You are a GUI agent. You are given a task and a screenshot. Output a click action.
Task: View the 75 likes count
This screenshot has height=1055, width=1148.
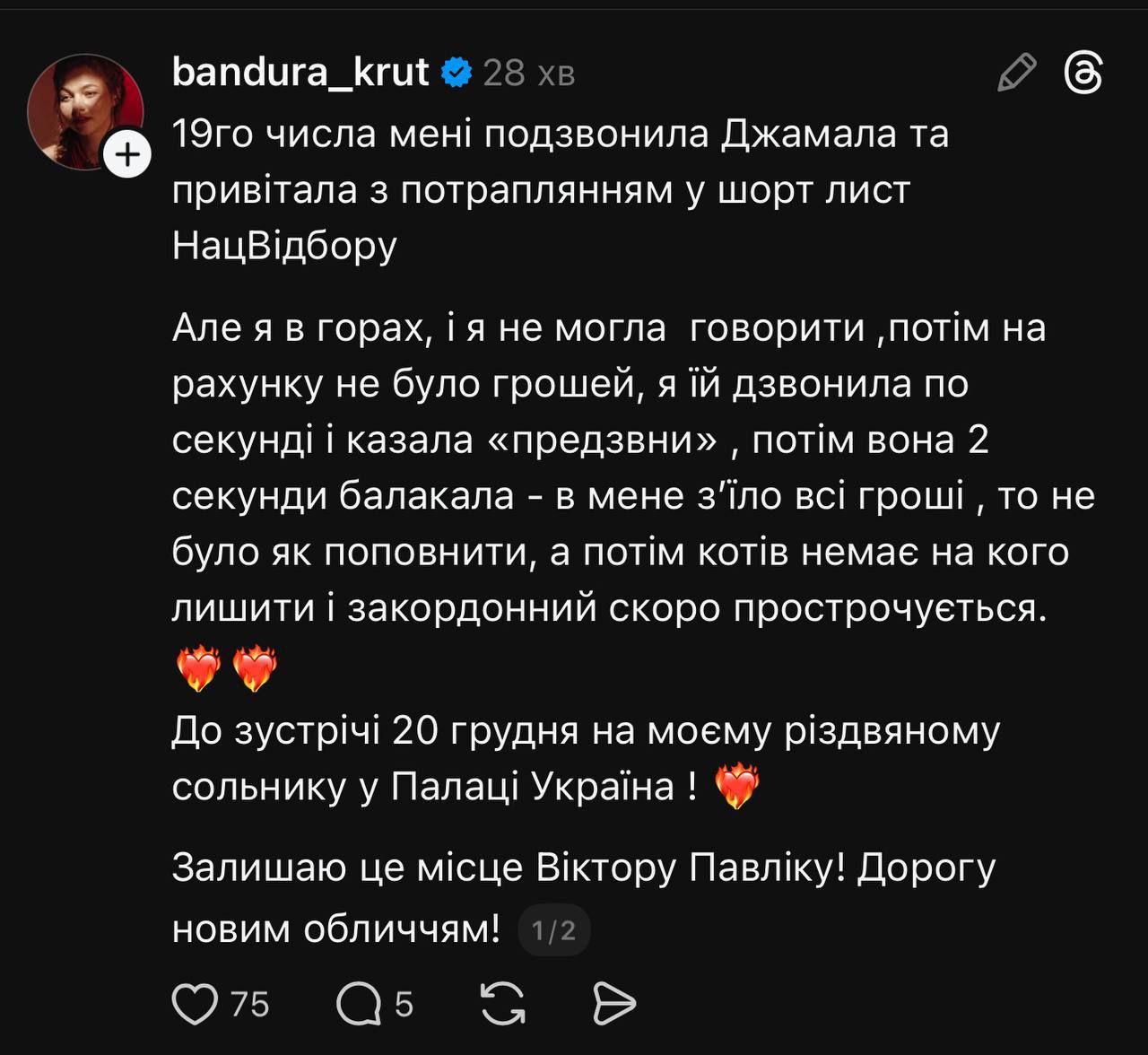tap(249, 1004)
